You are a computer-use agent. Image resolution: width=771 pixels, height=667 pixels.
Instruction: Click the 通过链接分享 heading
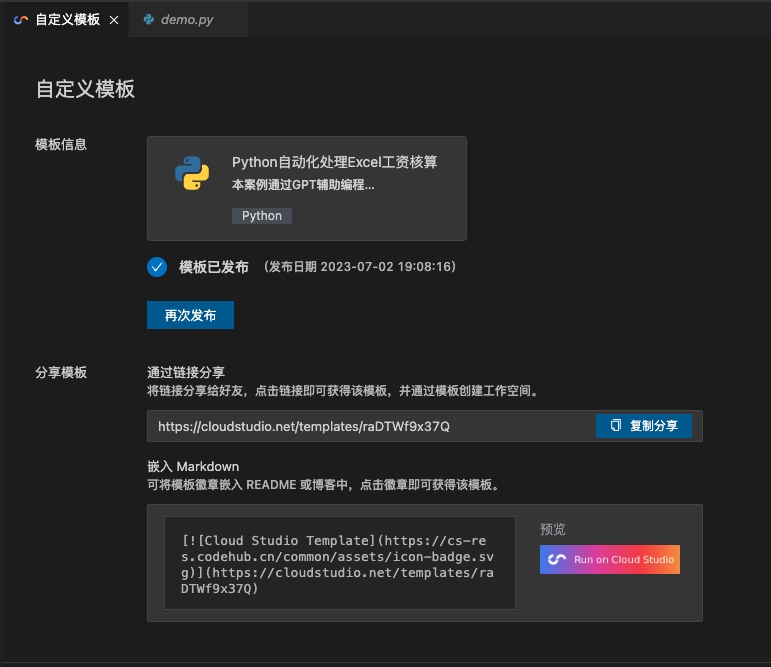(x=186, y=372)
